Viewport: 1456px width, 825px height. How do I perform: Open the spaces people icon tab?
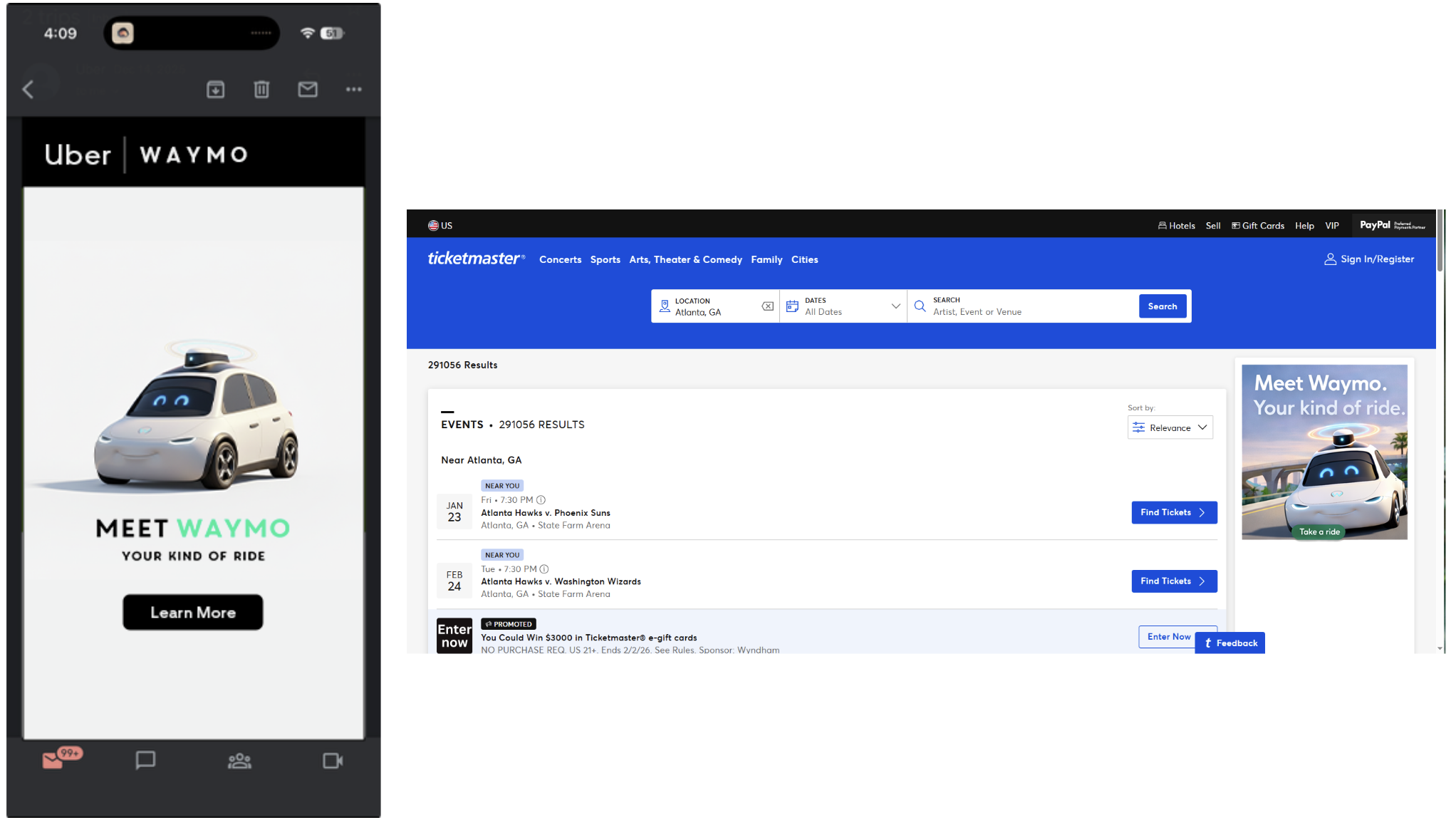pos(239,761)
